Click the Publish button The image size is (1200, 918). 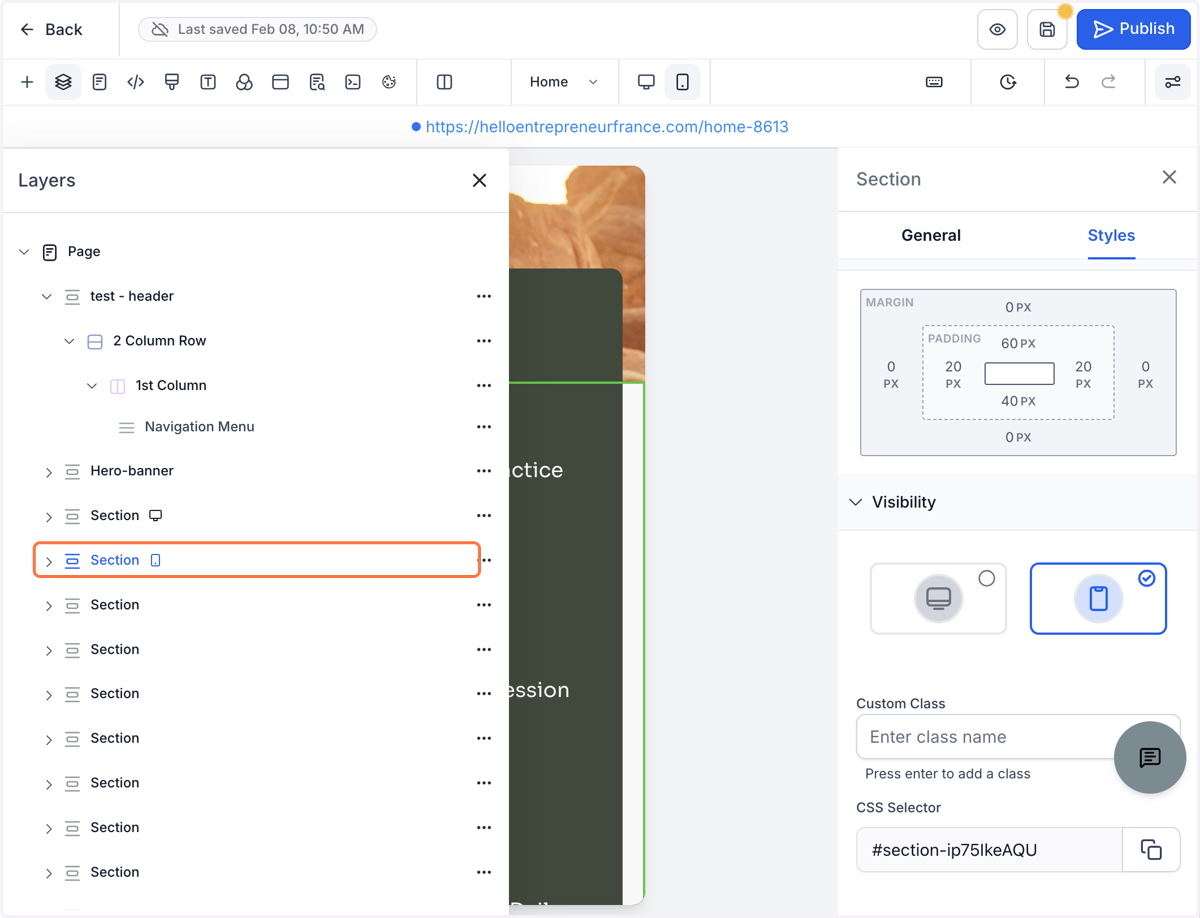click(x=1133, y=30)
